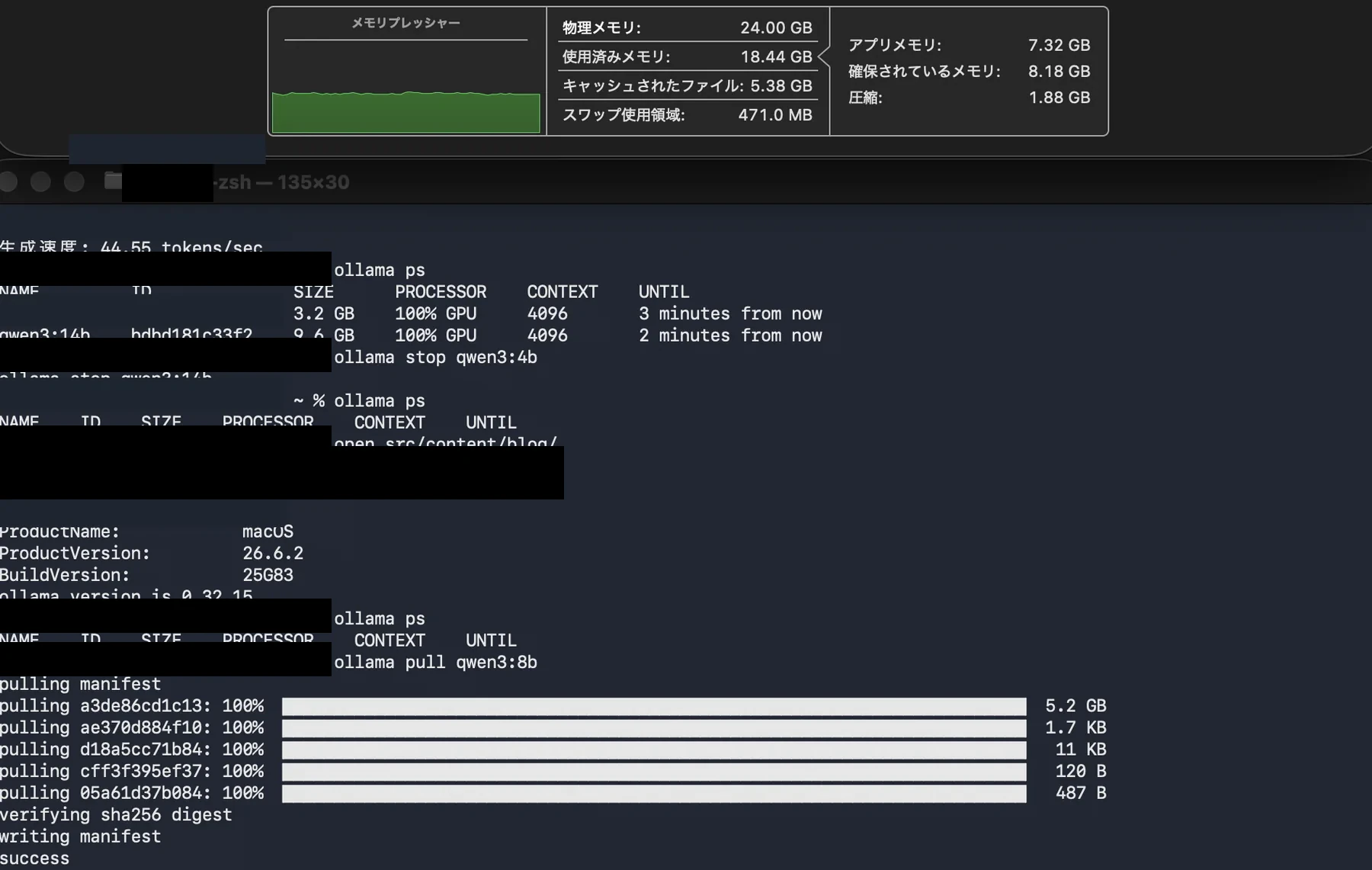Click the '3 minutes from now' cell
Viewport: 1372px width, 870px height.
coord(730,314)
